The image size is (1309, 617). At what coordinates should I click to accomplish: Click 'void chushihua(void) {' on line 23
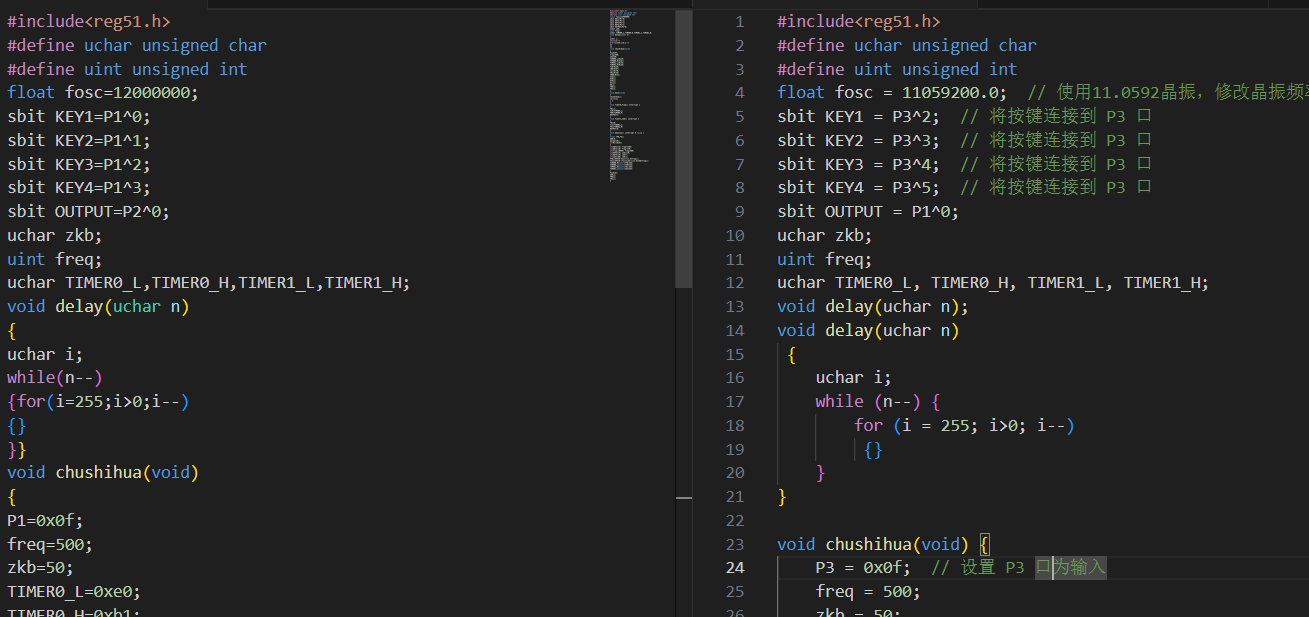click(883, 544)
